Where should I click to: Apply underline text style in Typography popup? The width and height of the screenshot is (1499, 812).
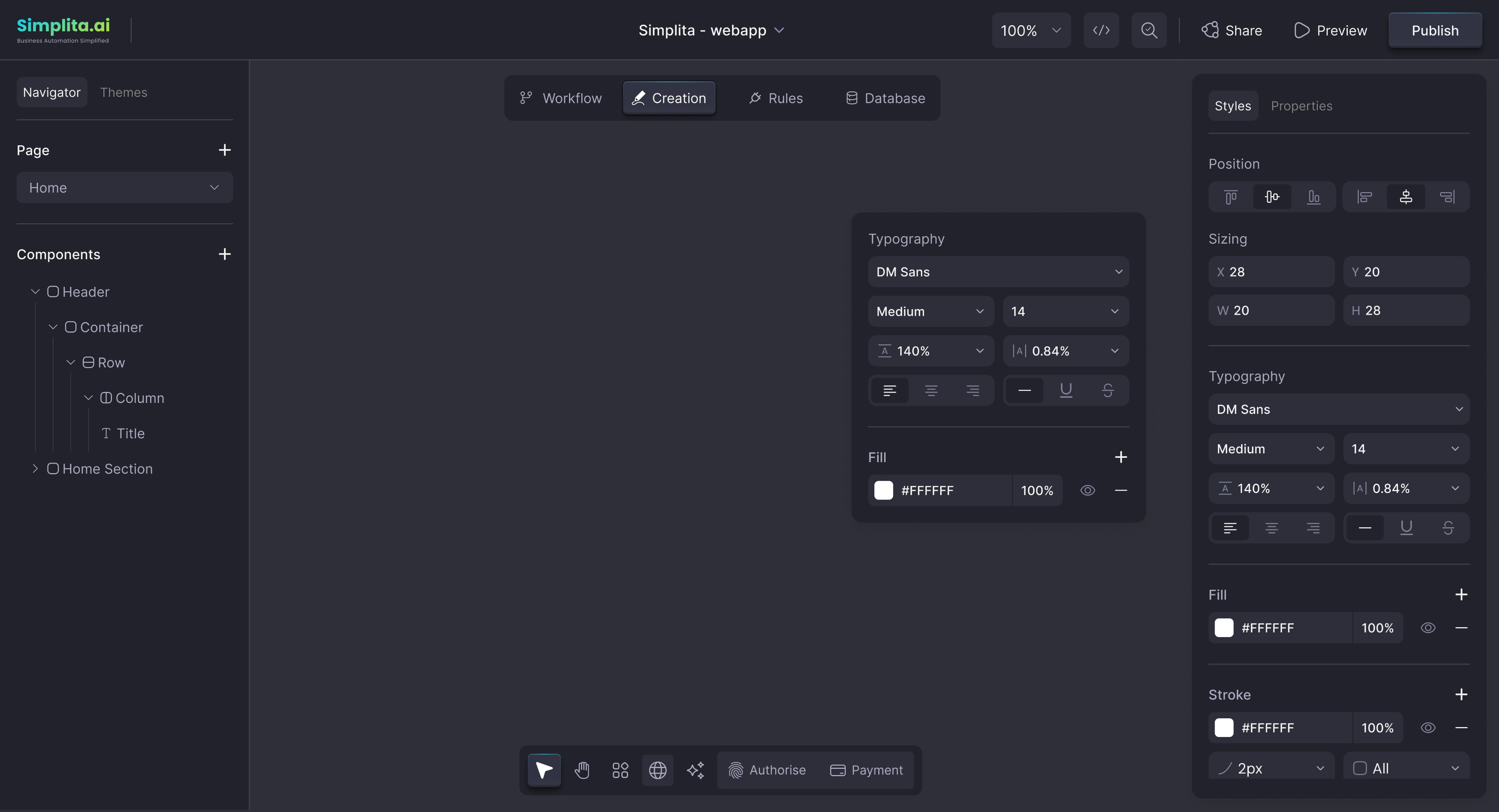click(1066, 390)
